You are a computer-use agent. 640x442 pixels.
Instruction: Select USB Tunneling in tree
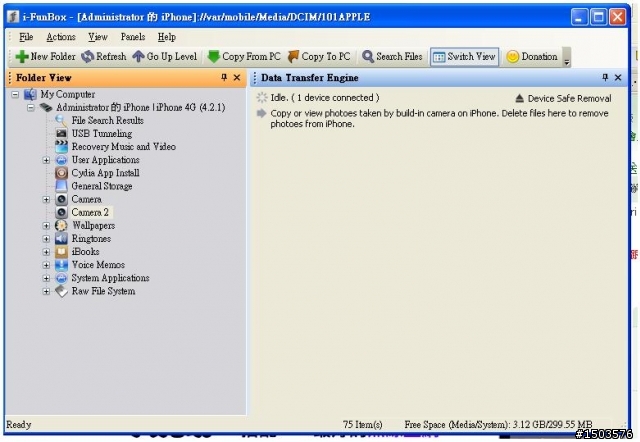[102, 133]
